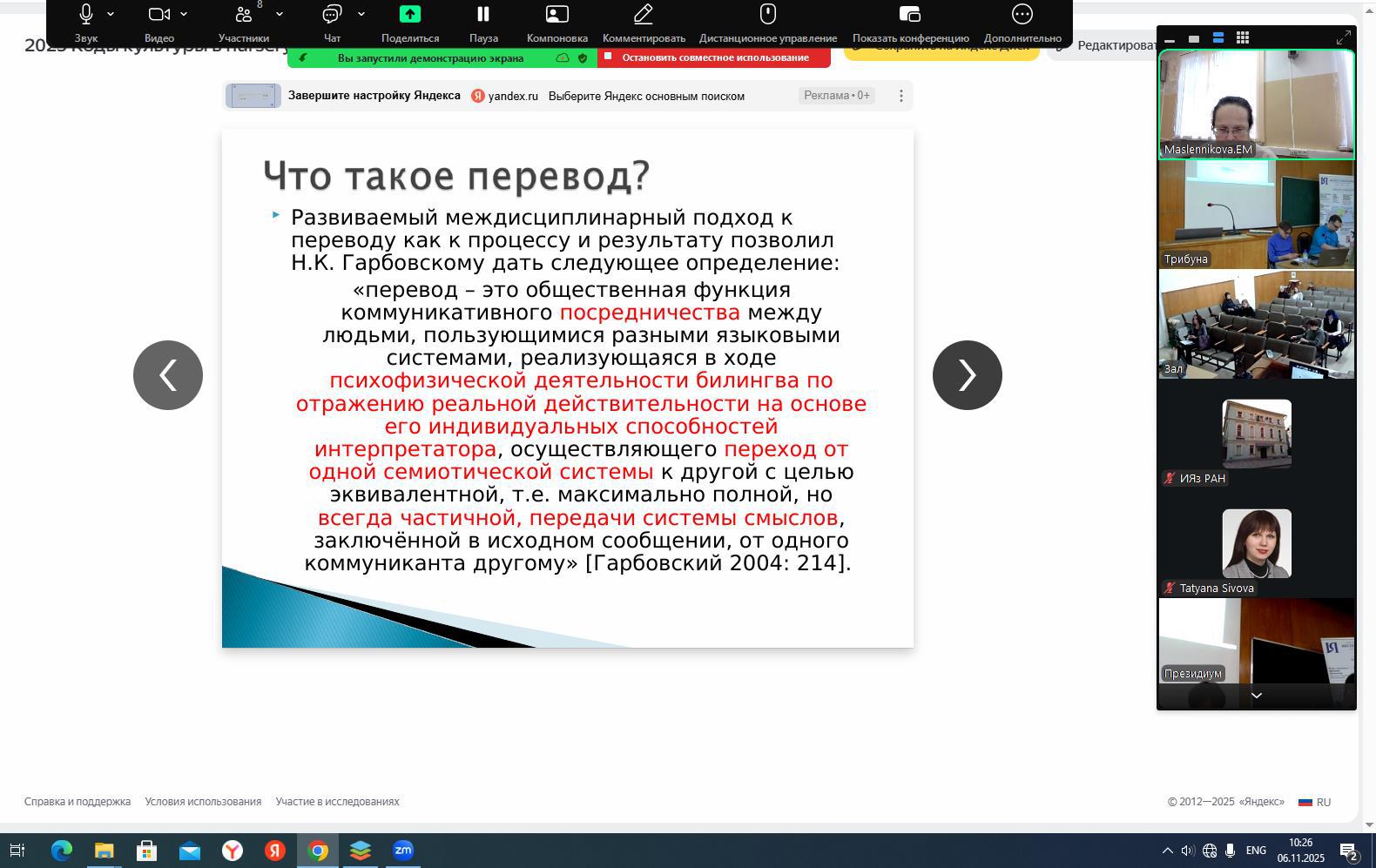Open the More (Дополнительно) options icon
Viewport: 1376px width, 868px height.
[1022, 15]
